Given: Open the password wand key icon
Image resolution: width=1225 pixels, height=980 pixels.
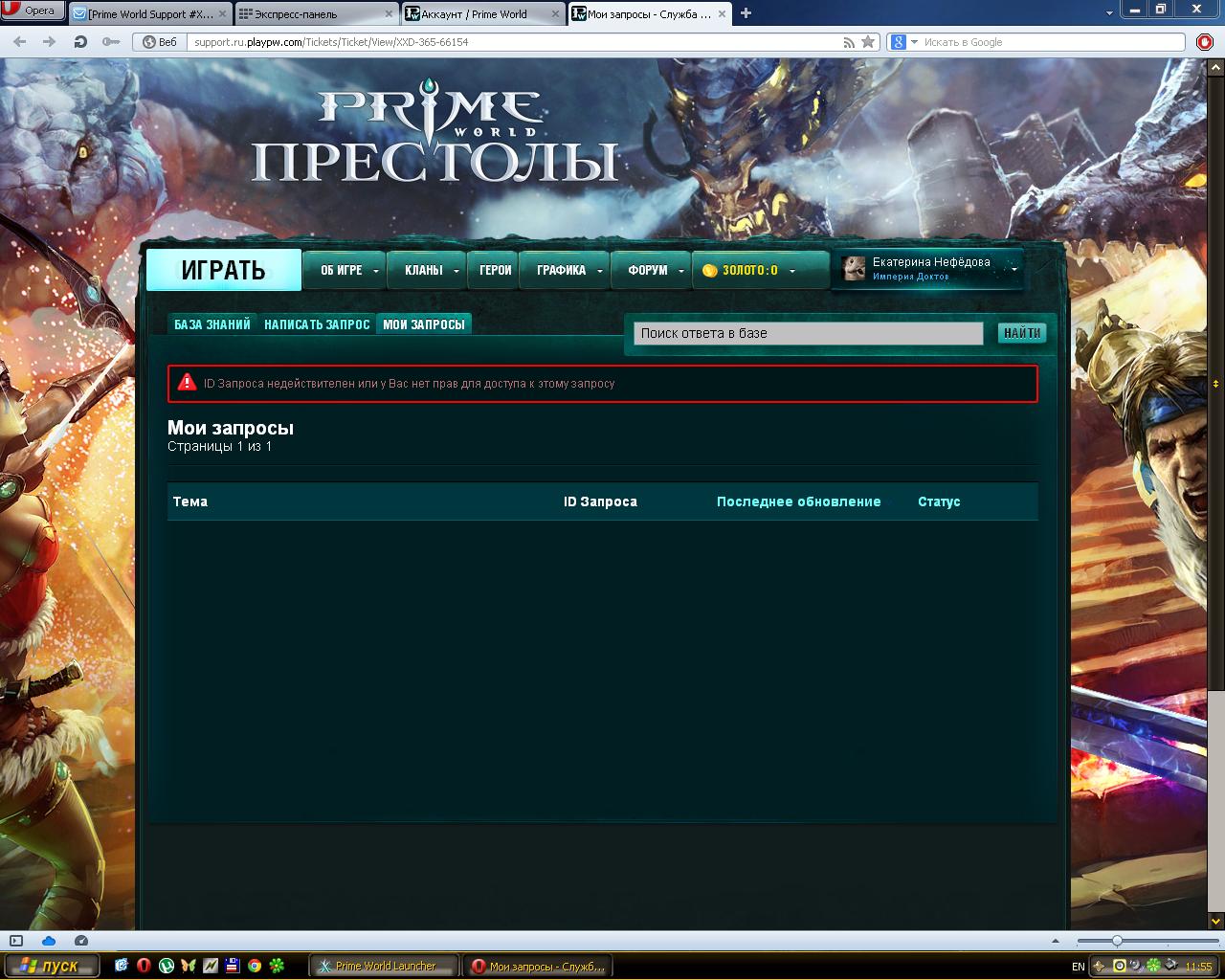Looking at the screenshot, I should pyautogui.click(x=111, y=42).
